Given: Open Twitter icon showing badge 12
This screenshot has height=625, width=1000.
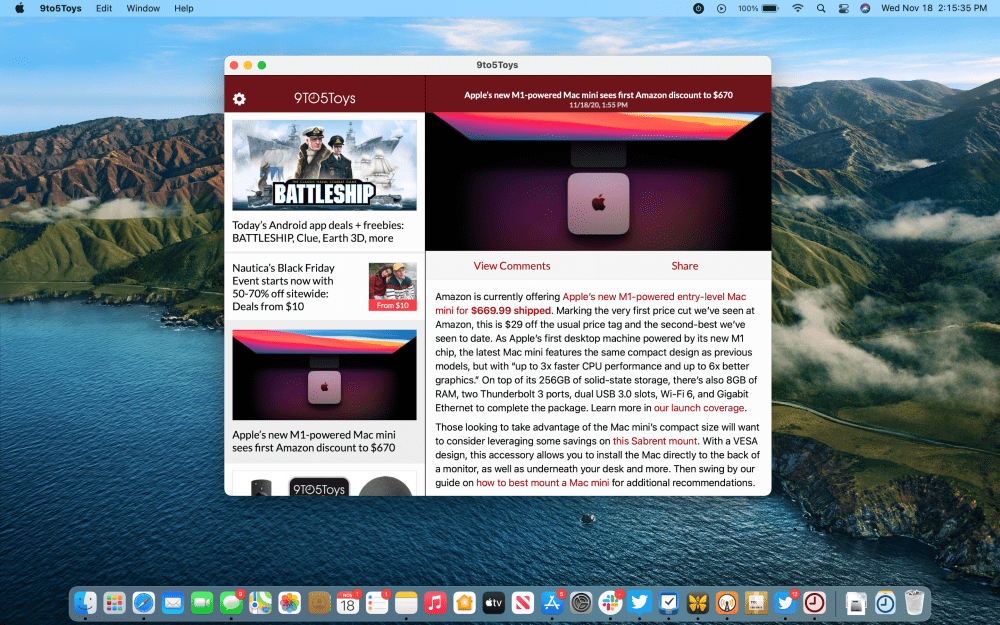Looking at the screenshot, I should pyautogui.click(x=786, y=602).
